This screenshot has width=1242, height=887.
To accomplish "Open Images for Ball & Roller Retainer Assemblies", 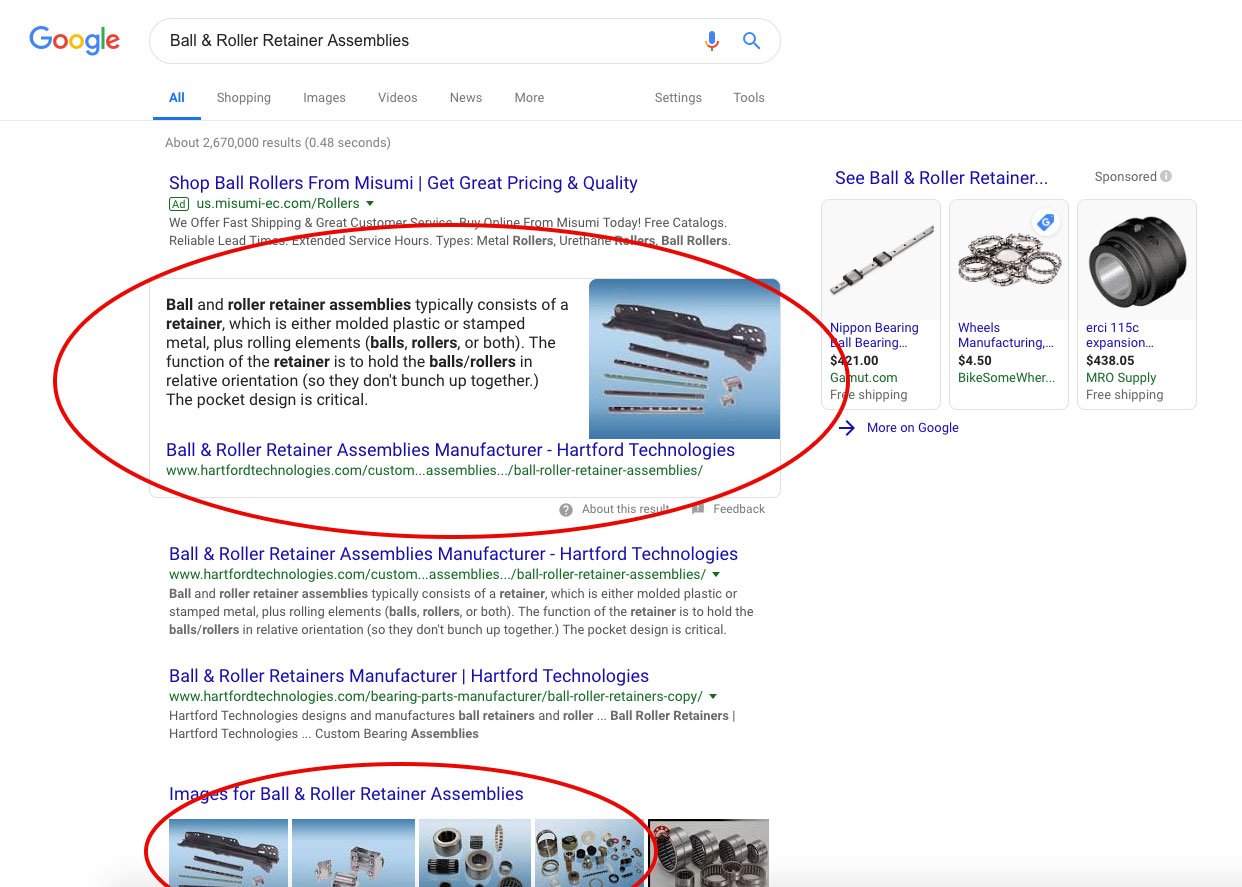I will [346, 794].
